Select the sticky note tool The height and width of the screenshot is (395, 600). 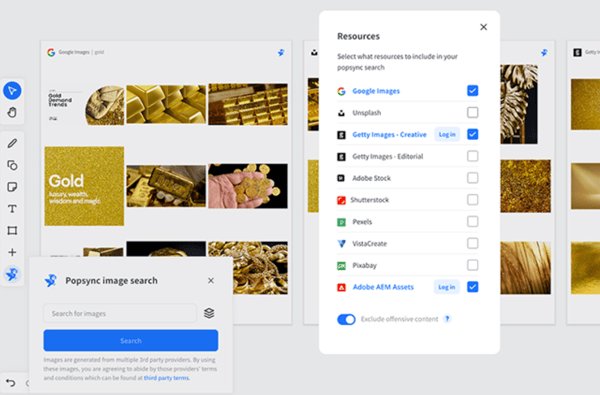pyautogui.click(x=12, y=187)
